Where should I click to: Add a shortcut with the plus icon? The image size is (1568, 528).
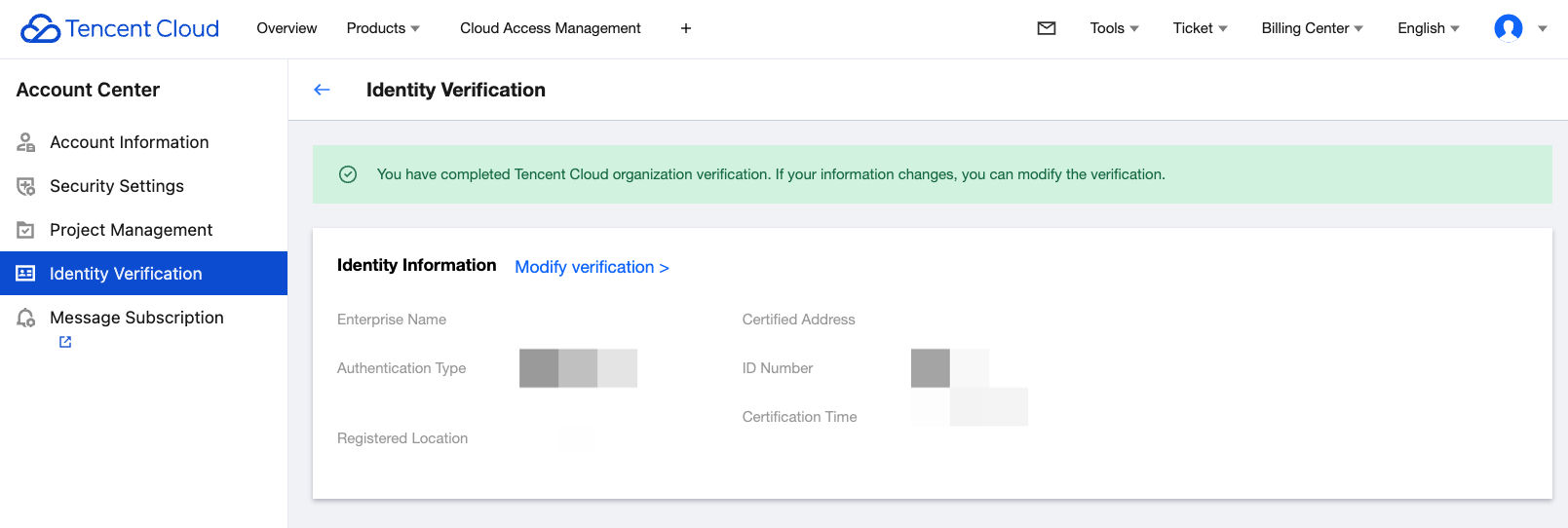[x=686, y=28]
